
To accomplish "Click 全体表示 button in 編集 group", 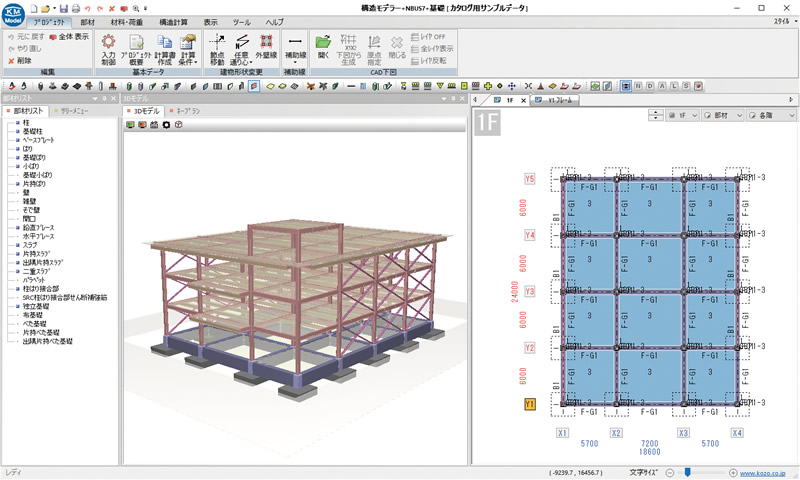I will tap(69, 37).
